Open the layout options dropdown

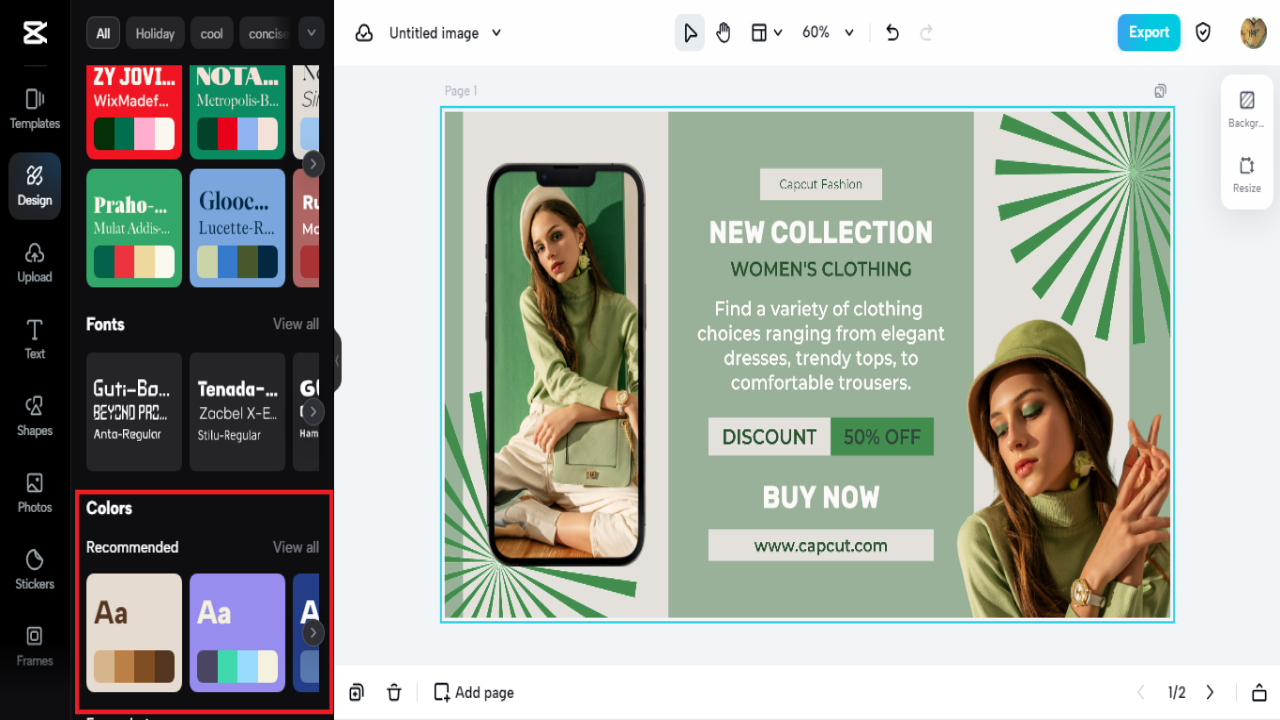(x=766, y=33)
